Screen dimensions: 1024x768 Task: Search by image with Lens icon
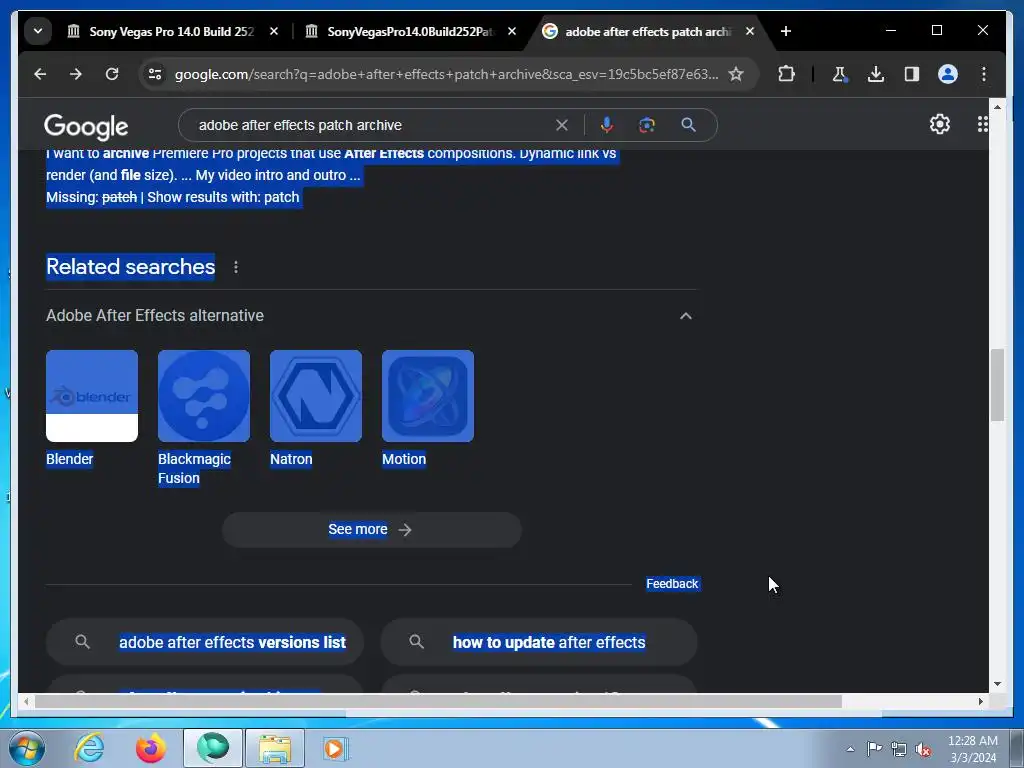647,125
